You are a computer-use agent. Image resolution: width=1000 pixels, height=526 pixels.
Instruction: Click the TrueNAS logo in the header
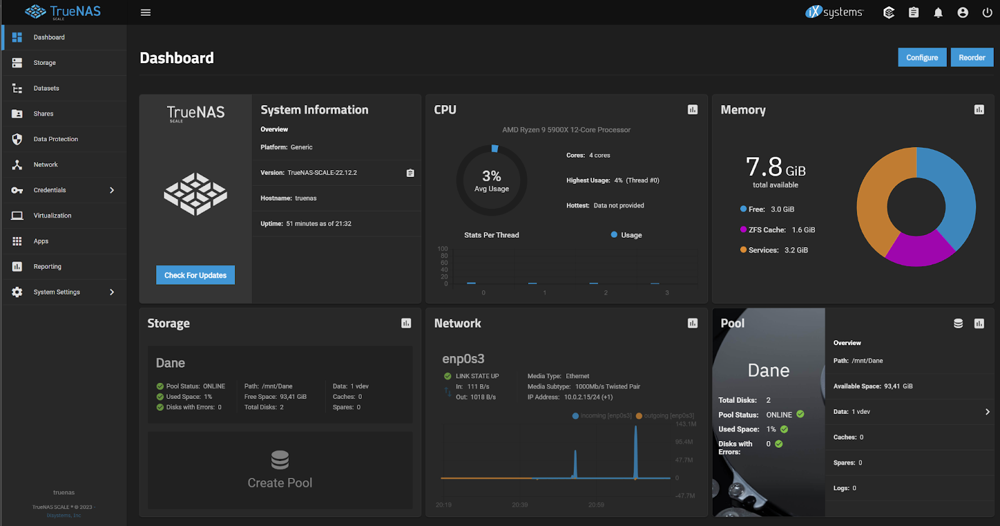[x=62, y=12]
